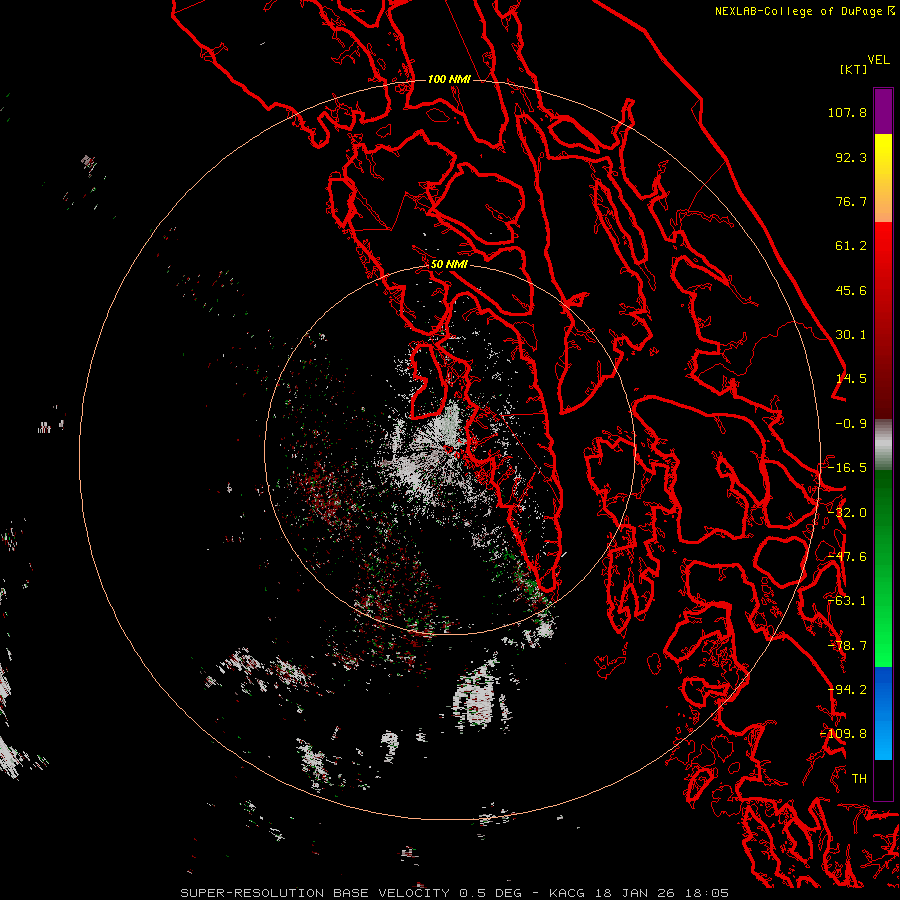Click the -63.1 legend value

pyautogui.click(x=847, y=601)
